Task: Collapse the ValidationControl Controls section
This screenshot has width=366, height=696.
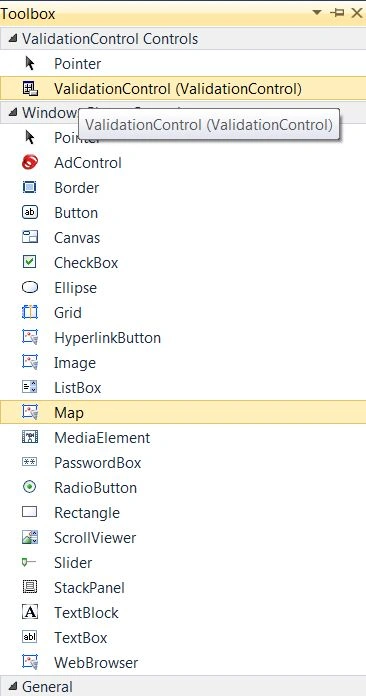Action: tap(13, 39)
